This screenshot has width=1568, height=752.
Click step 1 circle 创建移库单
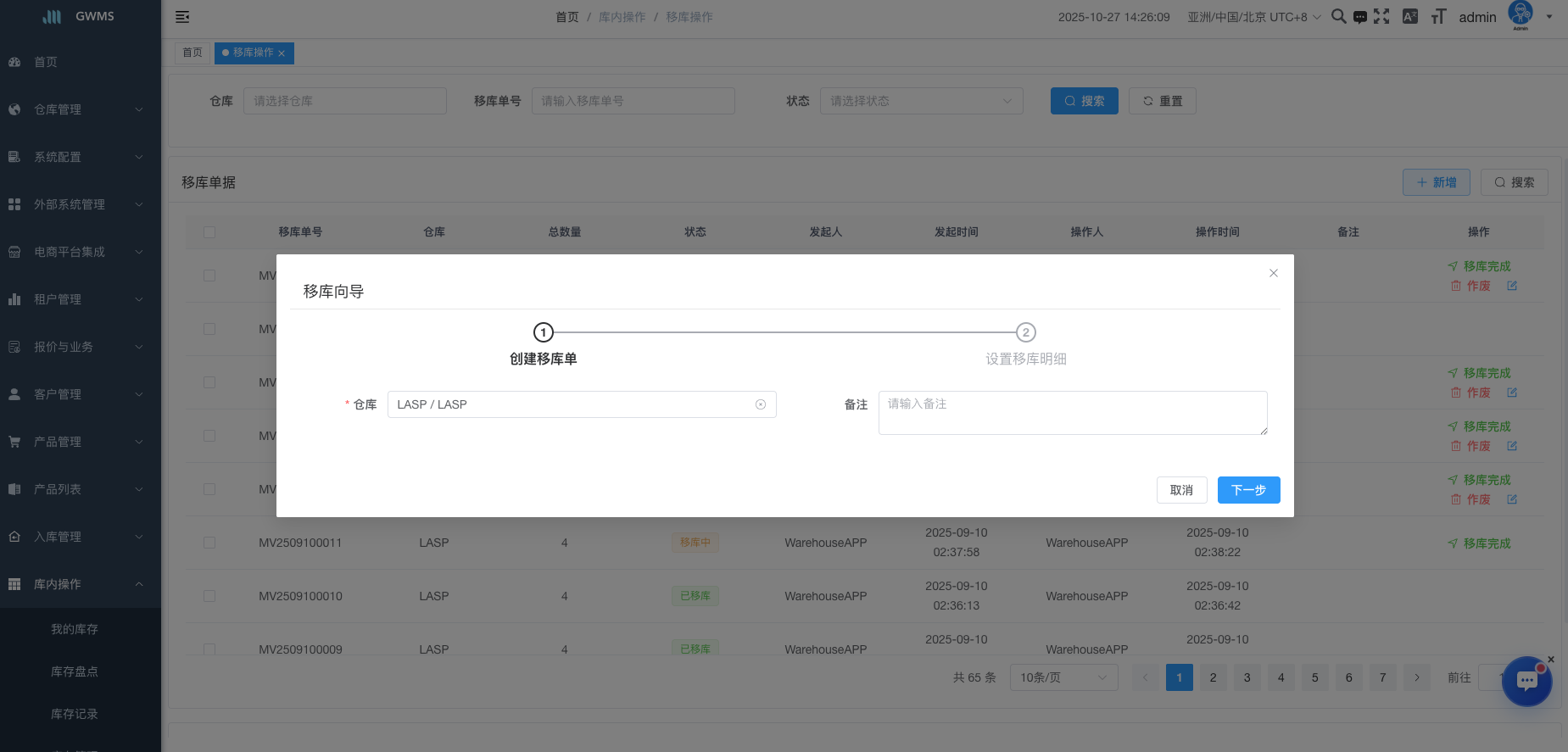tap(544, 332)
